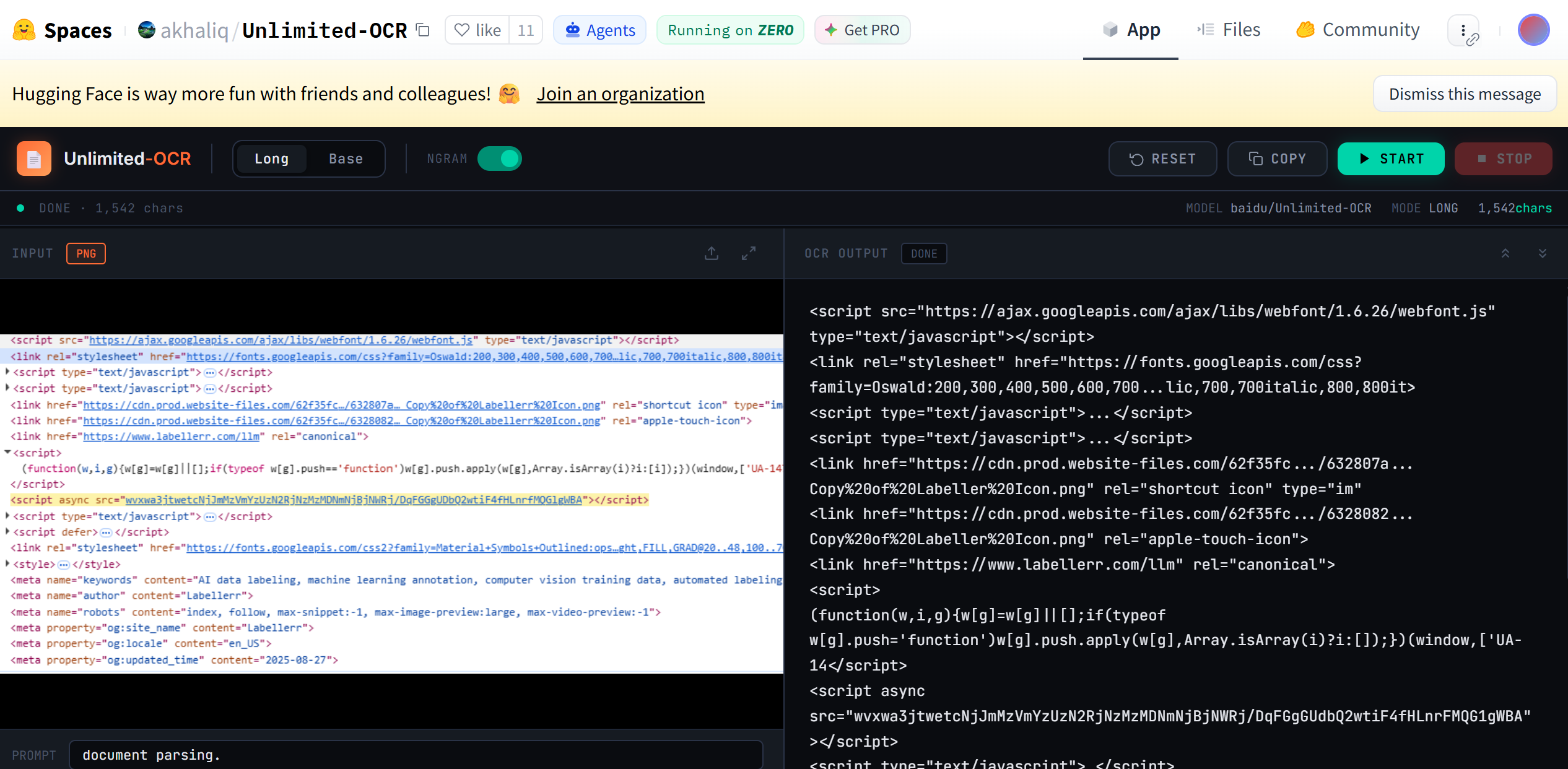Toggle the NGRAM switch off

(500, 159)
